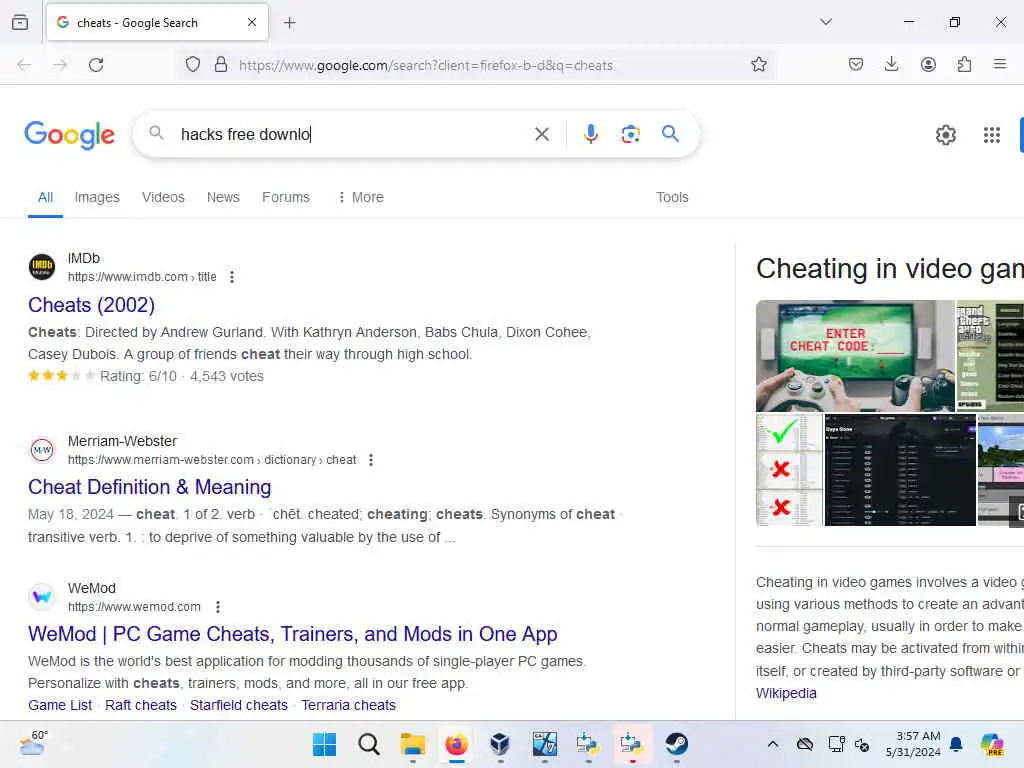The width and height of the screenshot is (1024, 768).
Task: Click the Merriam-Webster site favicon
Action: point(42,449)
